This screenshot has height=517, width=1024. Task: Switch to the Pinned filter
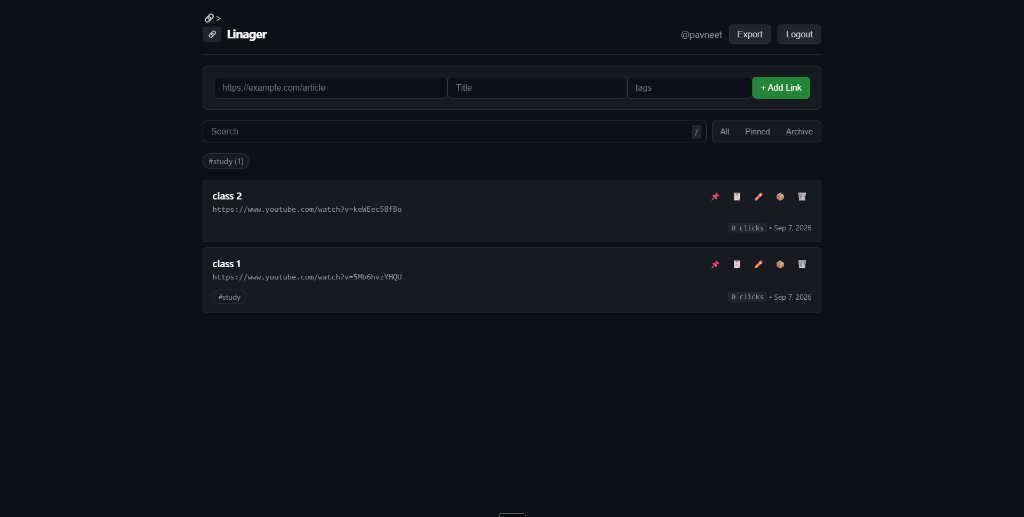point(758,132)
